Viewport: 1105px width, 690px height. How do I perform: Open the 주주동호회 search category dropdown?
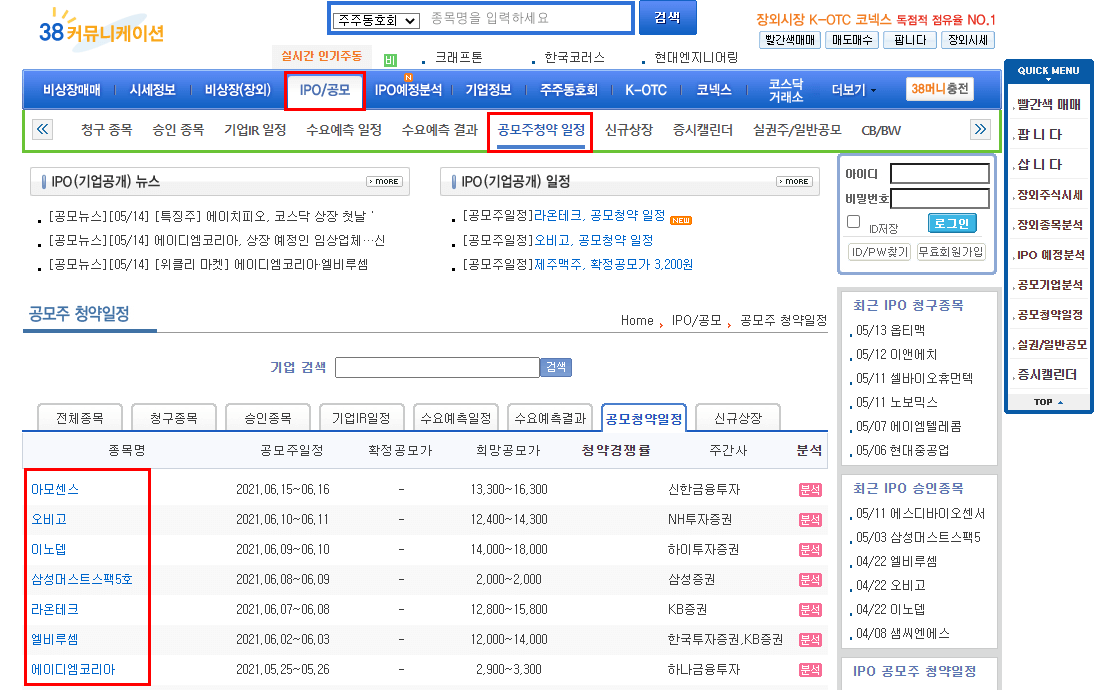pos(376,18)
